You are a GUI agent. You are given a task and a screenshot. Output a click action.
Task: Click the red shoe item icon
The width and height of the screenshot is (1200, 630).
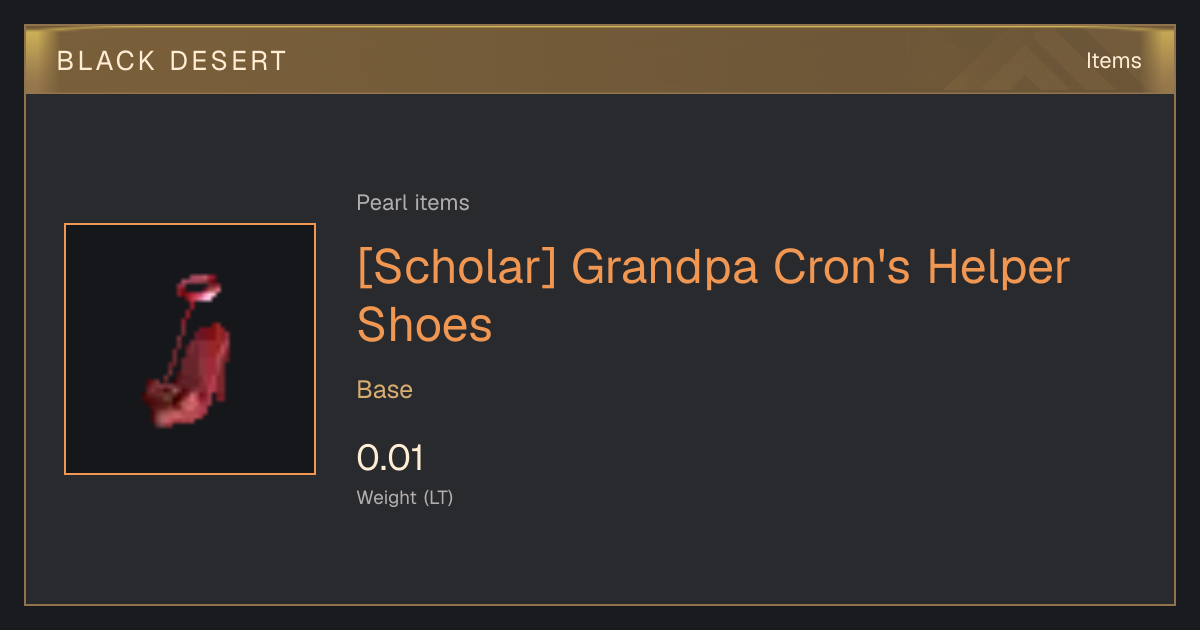click(x=189, y=350)
